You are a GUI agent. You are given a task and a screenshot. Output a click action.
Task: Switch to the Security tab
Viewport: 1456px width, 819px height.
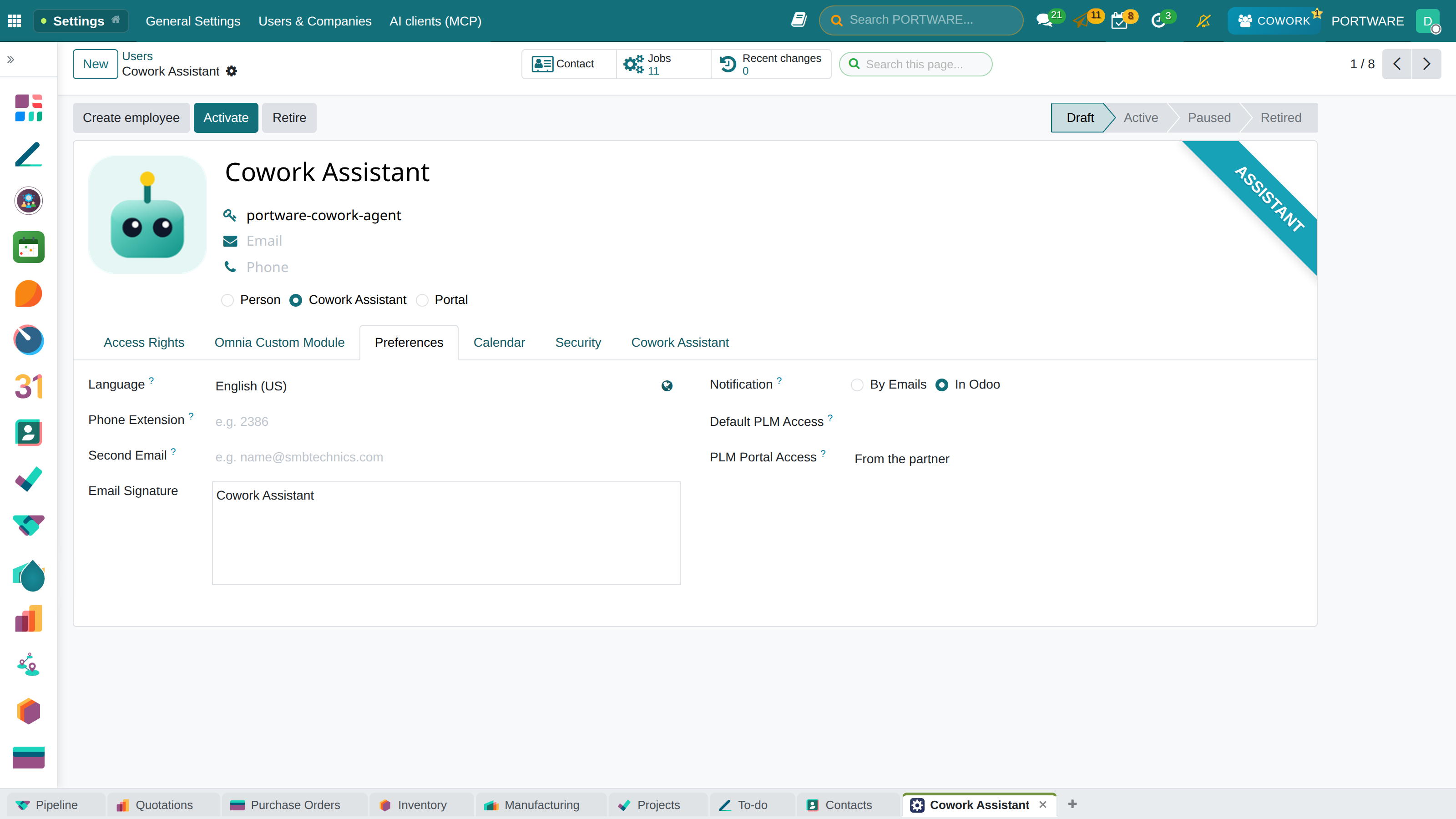(x=578, y=343)
